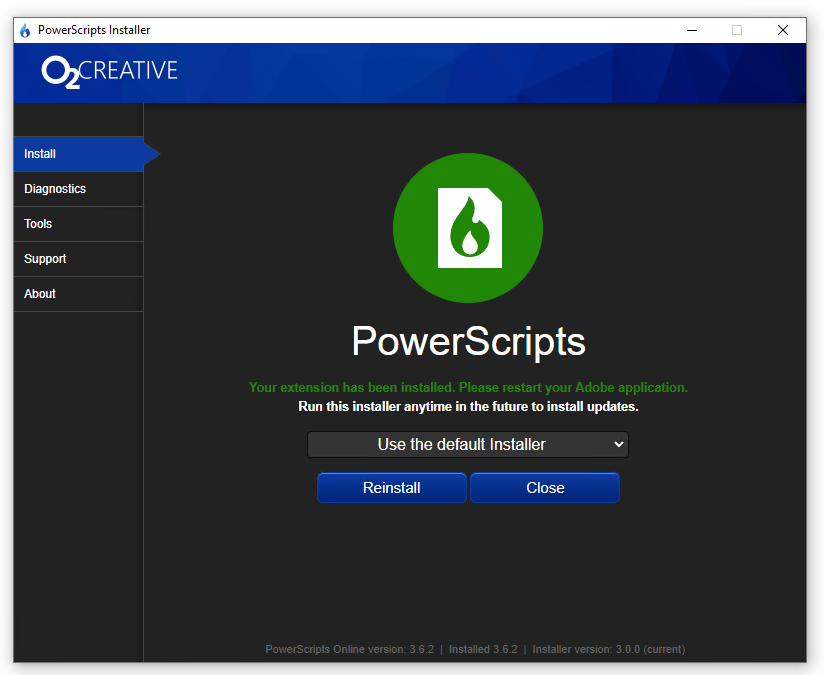Switch to the Tools tab
824x675 pixels.
click(78, 224)
